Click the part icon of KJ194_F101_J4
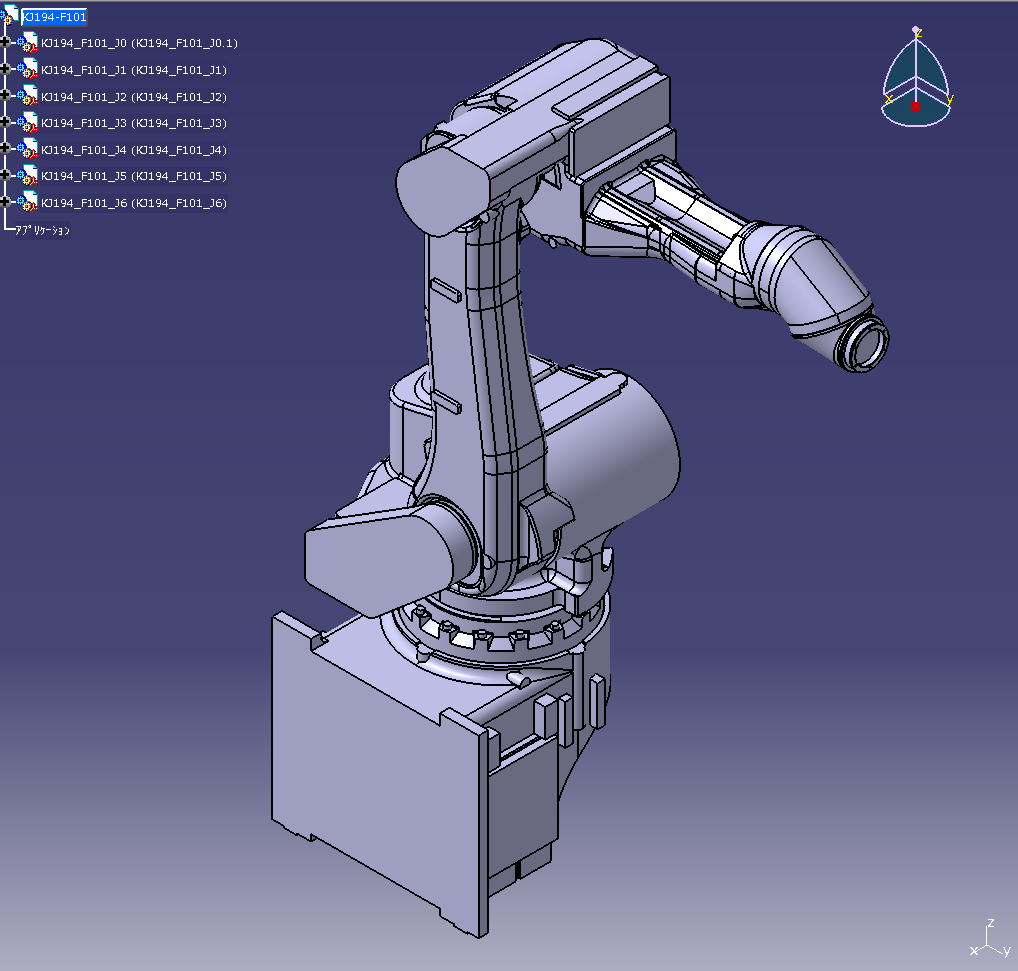Screen dimensions: 1018x971 (27, 149)
